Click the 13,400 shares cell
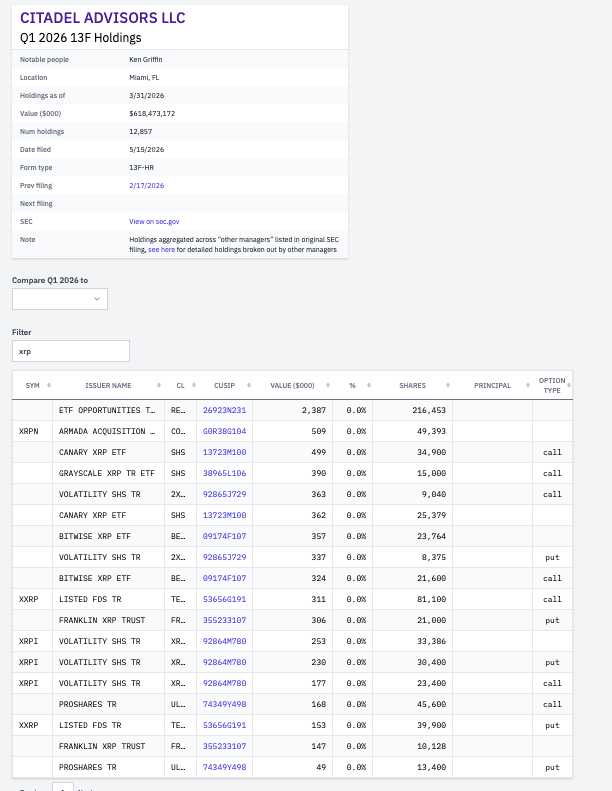The width and height of the screenshot is (612, 791). 412,767
